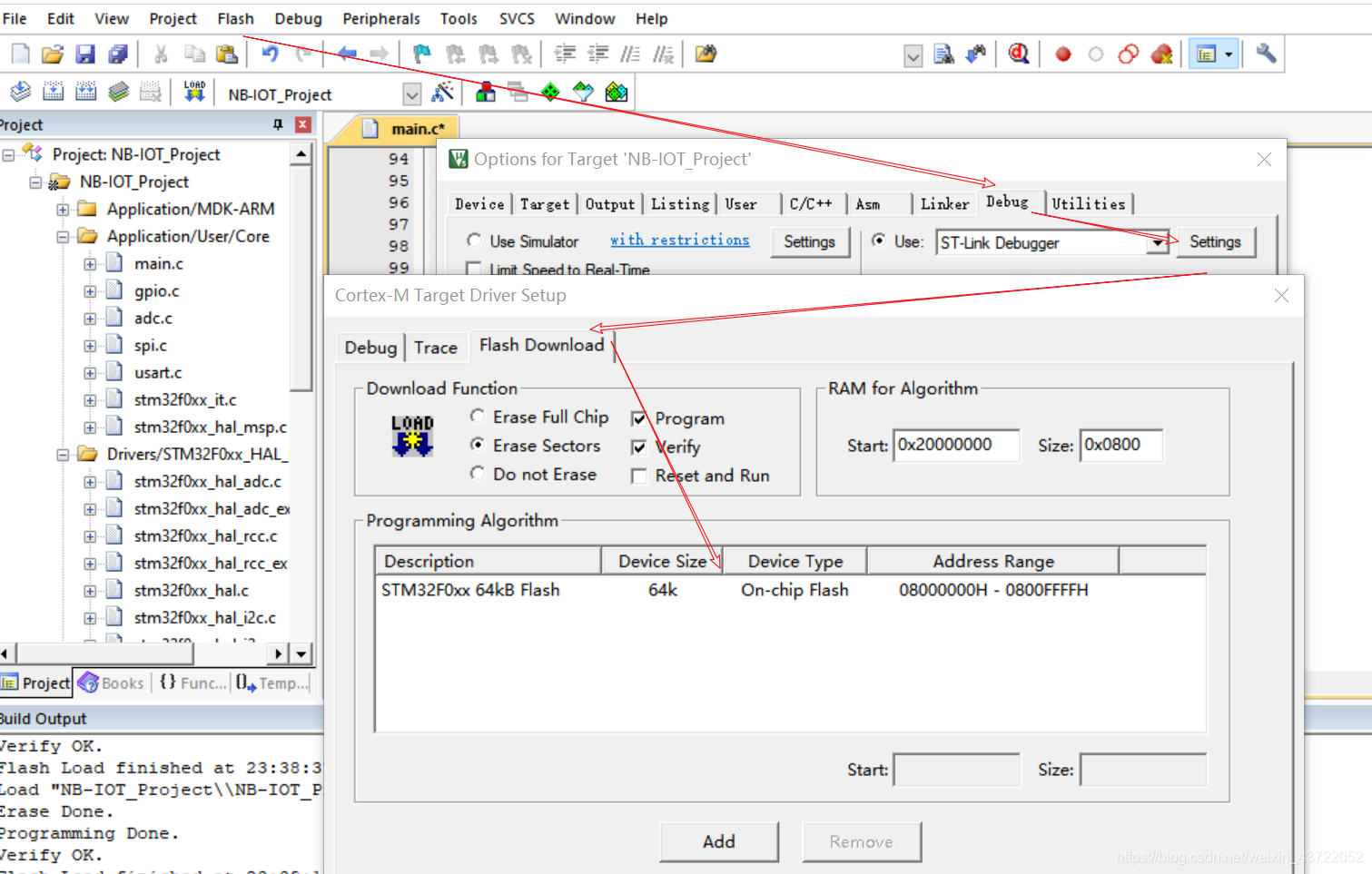This screenshot has width=1372, height=874.
Task: Insert a breakpoint with red dot icon
Action: click(1061, 54)
